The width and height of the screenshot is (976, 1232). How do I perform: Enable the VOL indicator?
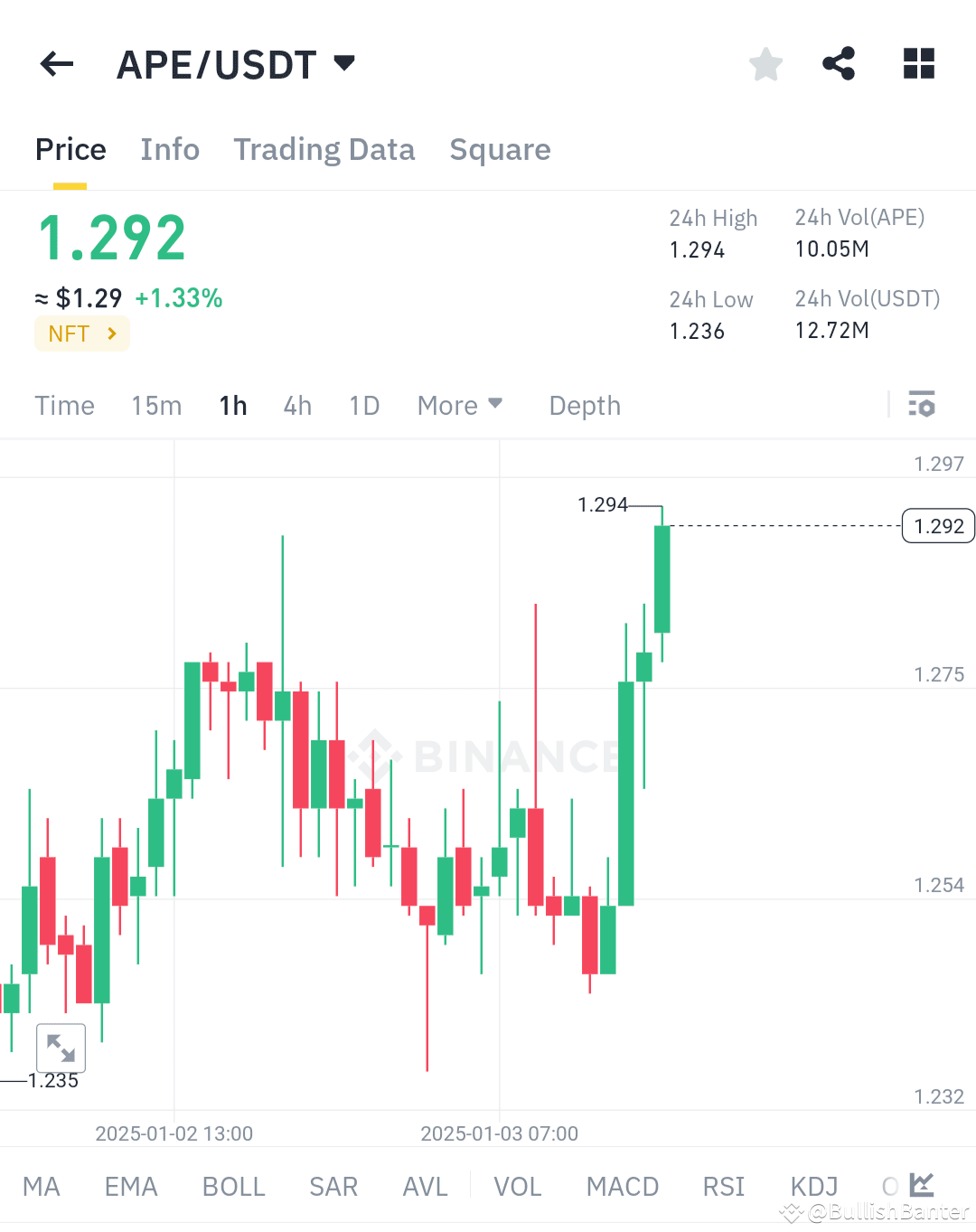[x=517, y=1185]
